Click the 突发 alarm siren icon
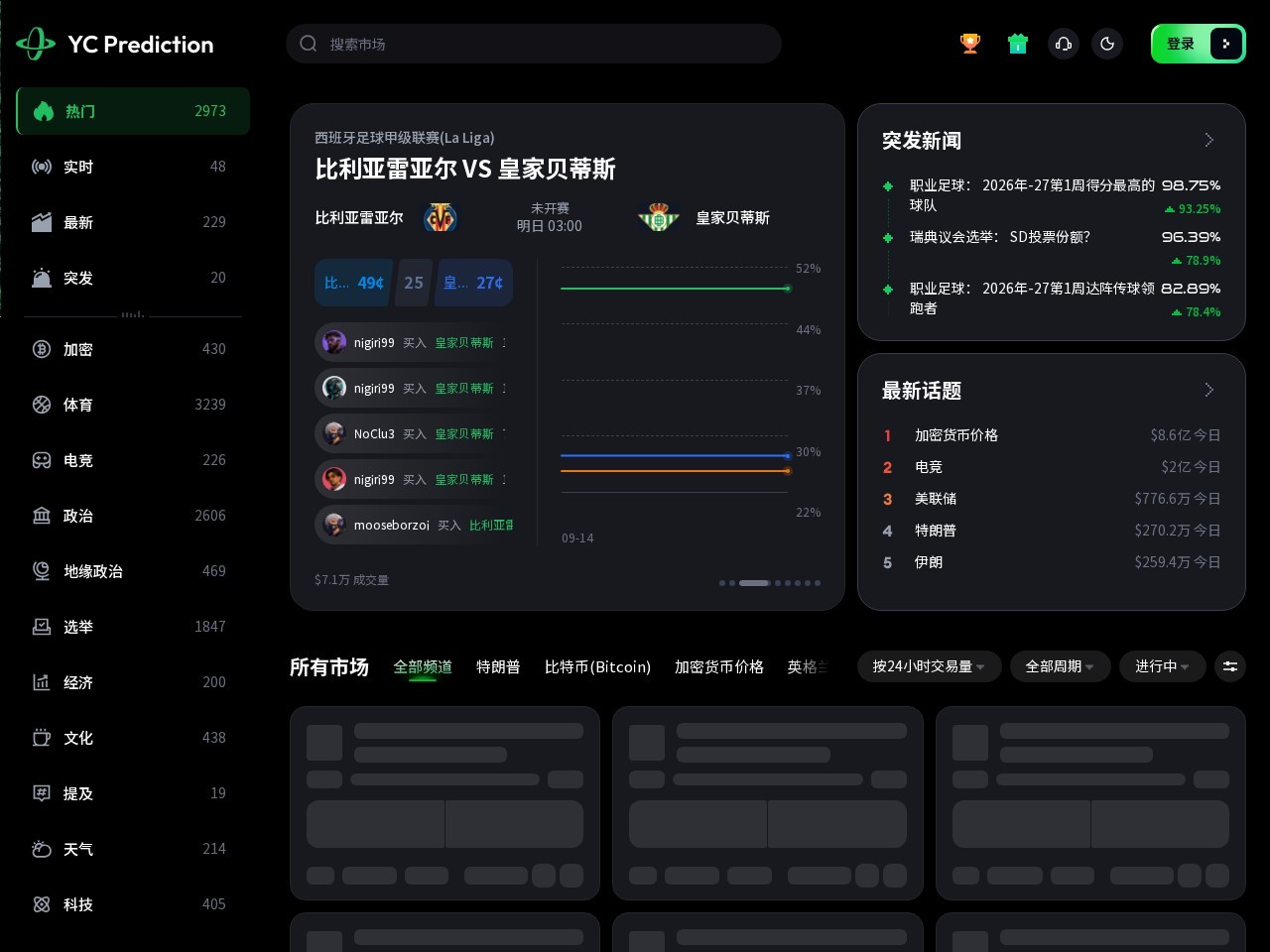Viewport: 1270px width, 952px height. pyautogui.click(x=42, y=278)
